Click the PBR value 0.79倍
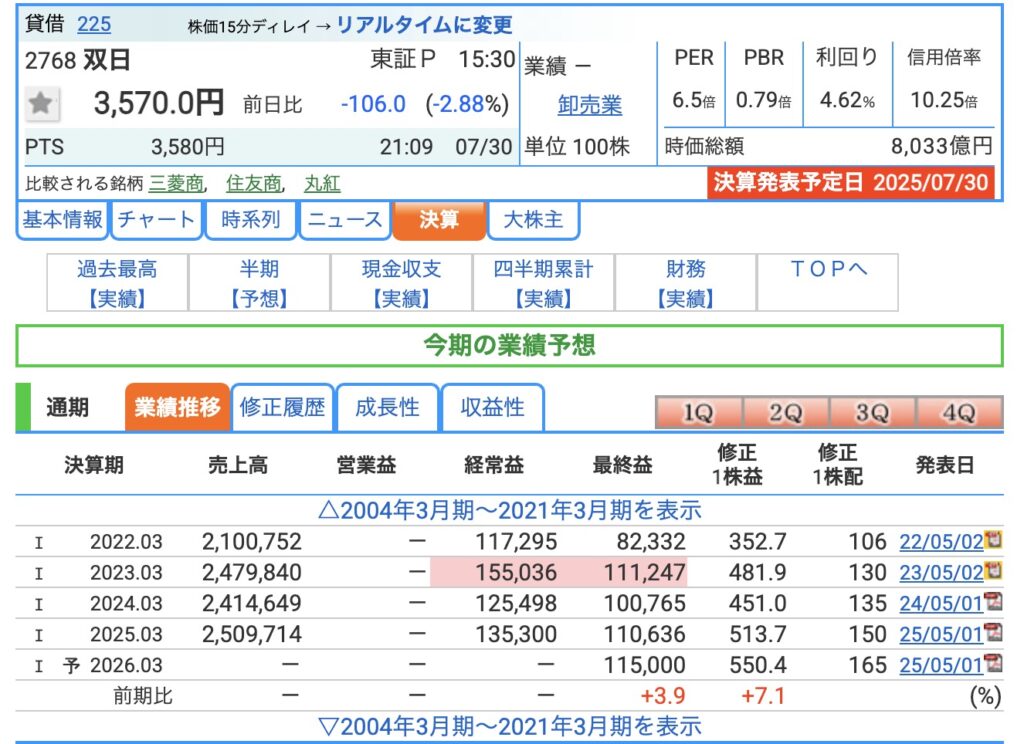The width and height of the screenshot is (1024, 744). point(763,100)
